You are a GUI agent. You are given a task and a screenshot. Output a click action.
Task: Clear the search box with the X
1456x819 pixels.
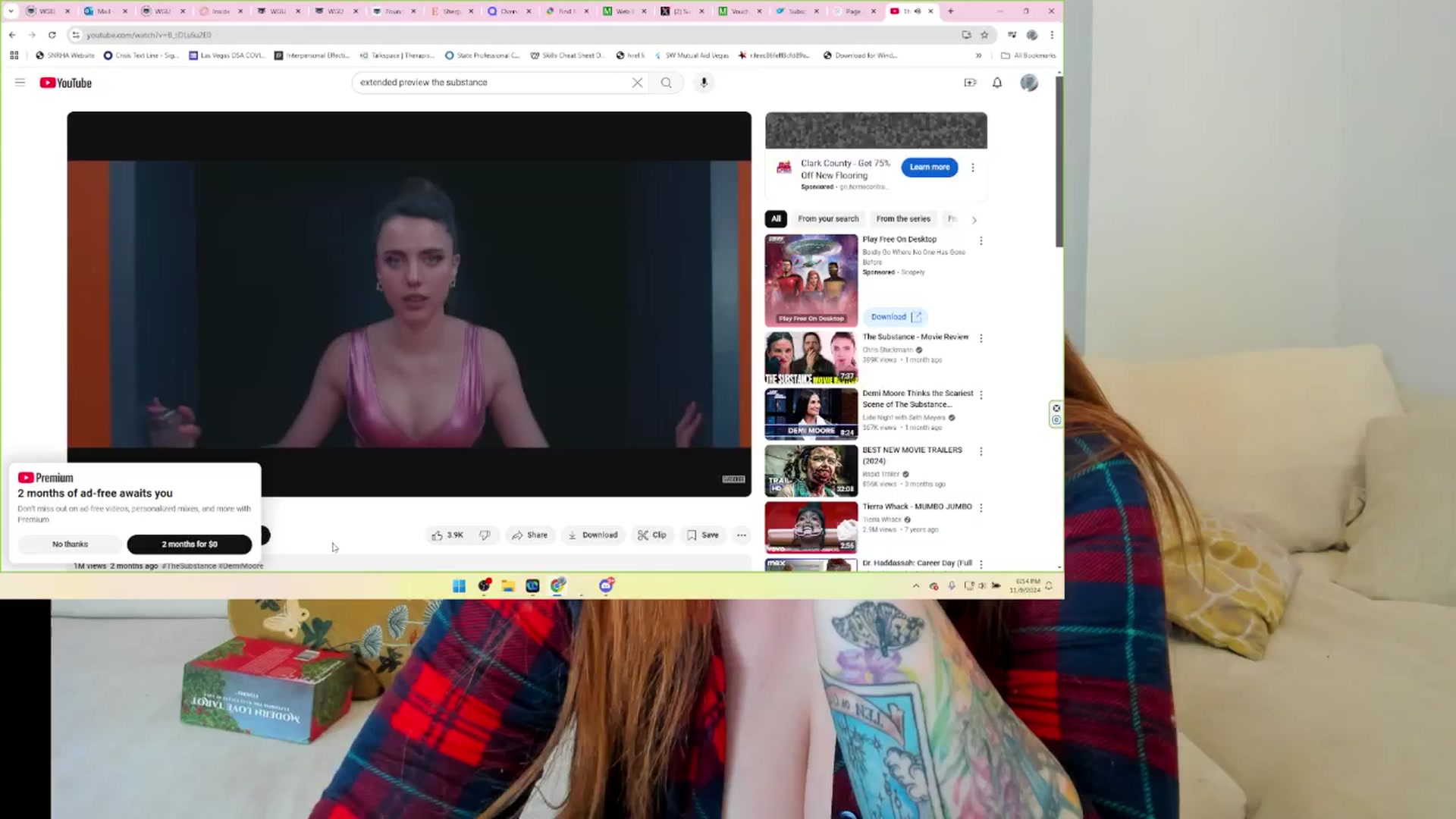637,83
